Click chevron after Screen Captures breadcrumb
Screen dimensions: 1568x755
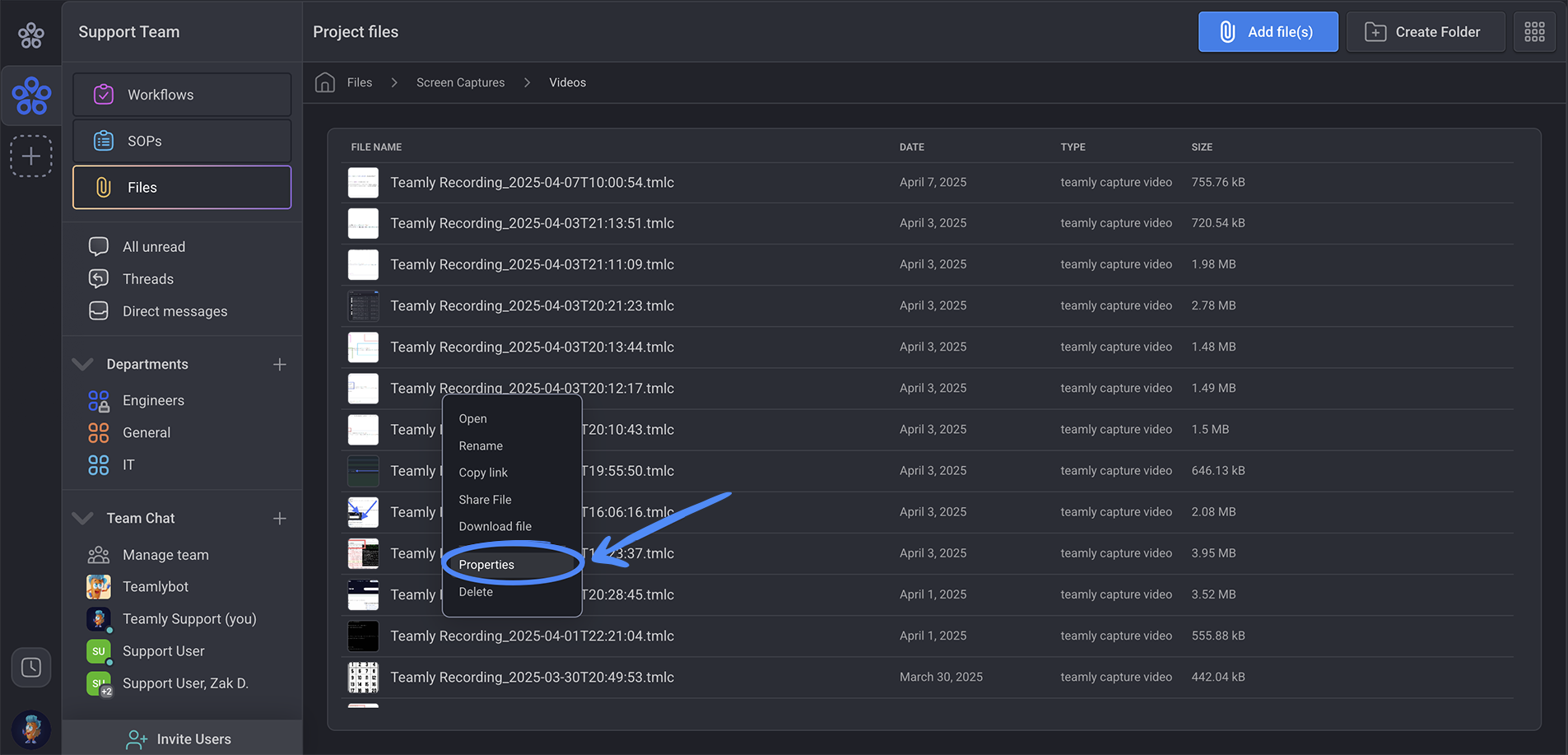pos(527,82)
